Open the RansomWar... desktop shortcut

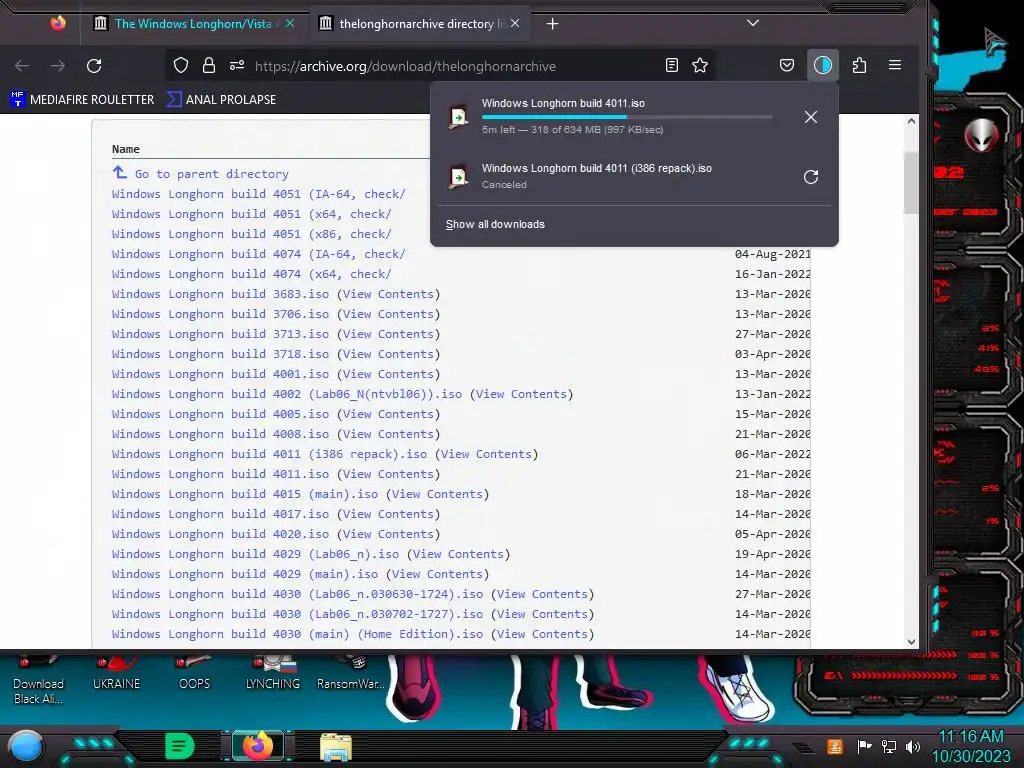tap(351, 675)
